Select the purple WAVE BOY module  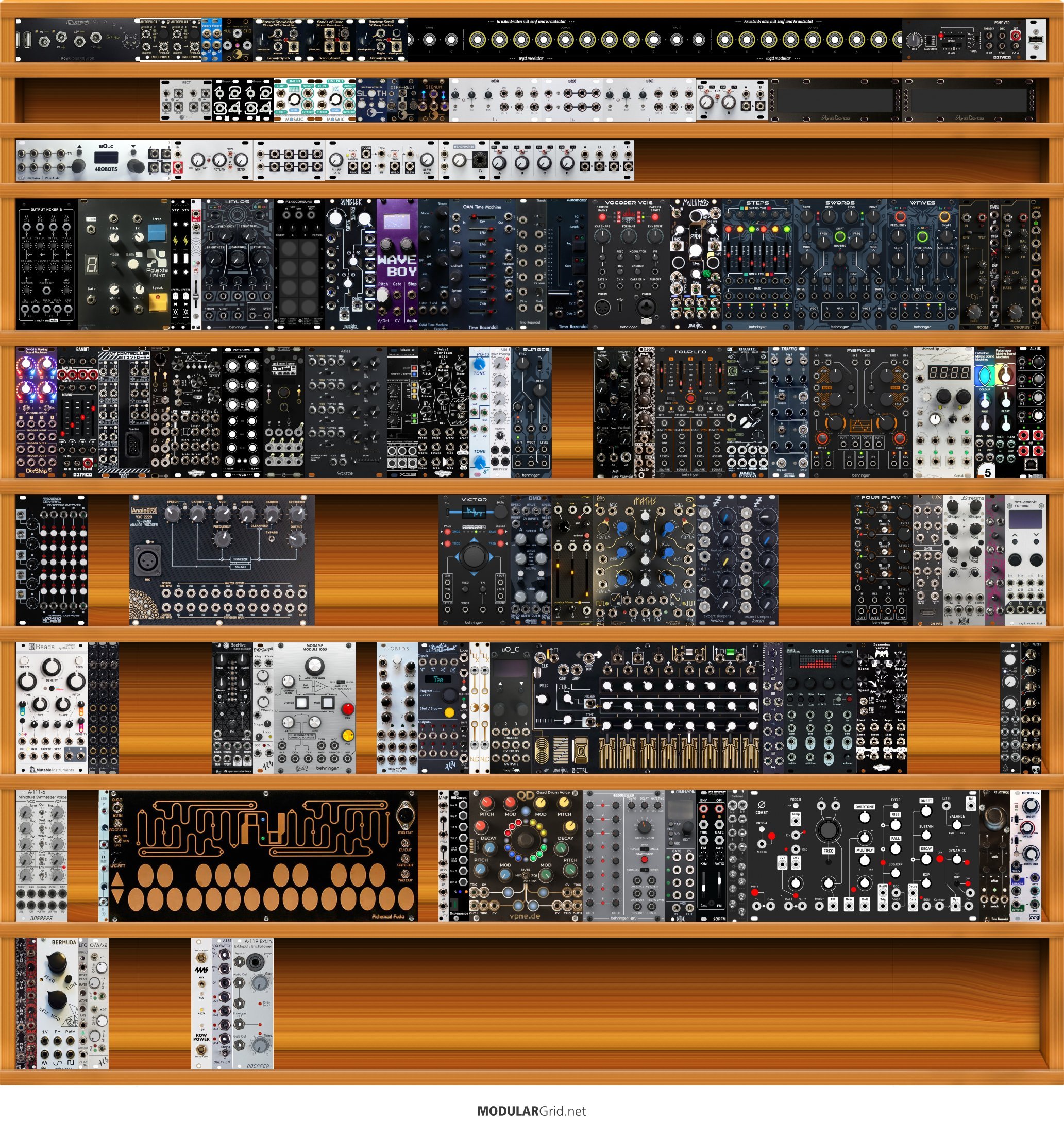coord(397,264)
